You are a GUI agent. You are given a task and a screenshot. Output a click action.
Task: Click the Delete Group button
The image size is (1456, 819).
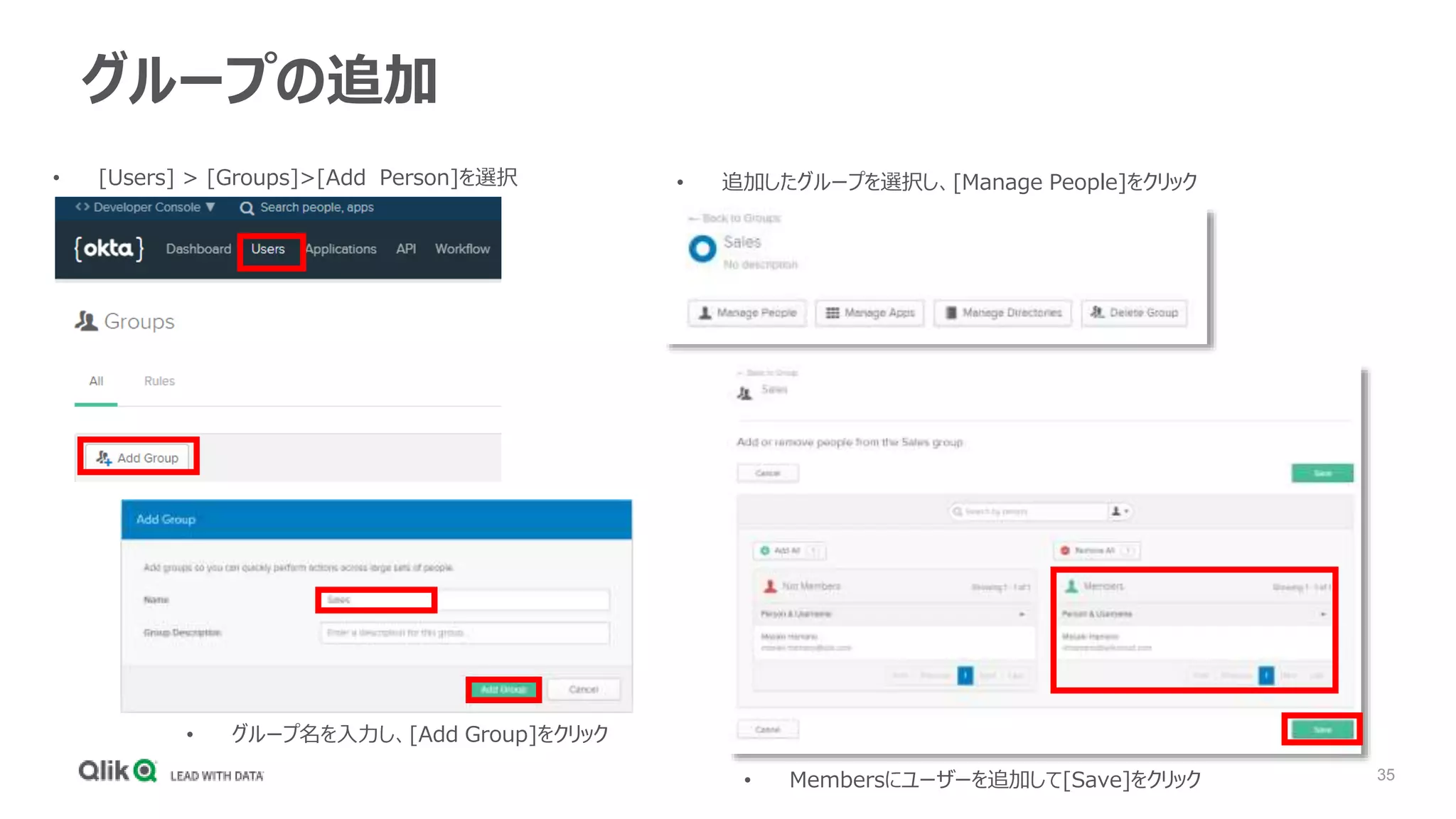click(x=1135, y=313)
